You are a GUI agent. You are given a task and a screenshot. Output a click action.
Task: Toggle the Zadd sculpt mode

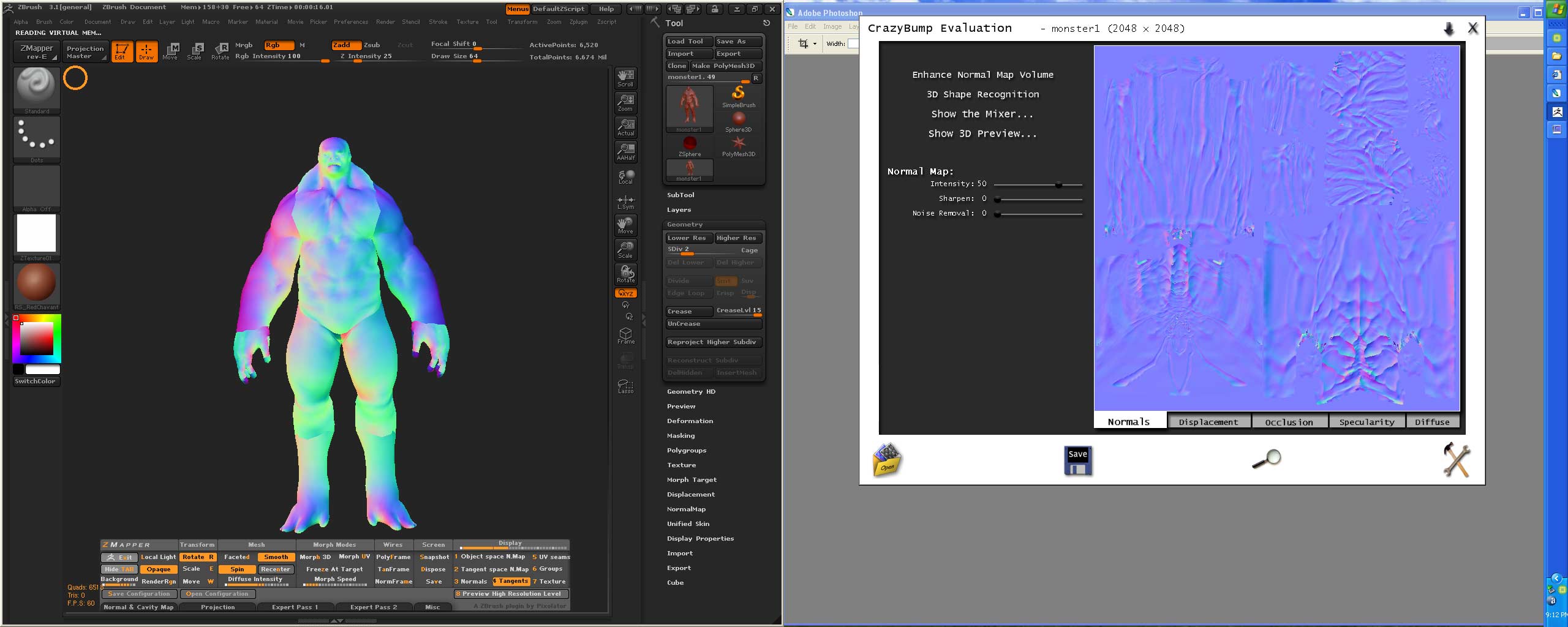346,45
